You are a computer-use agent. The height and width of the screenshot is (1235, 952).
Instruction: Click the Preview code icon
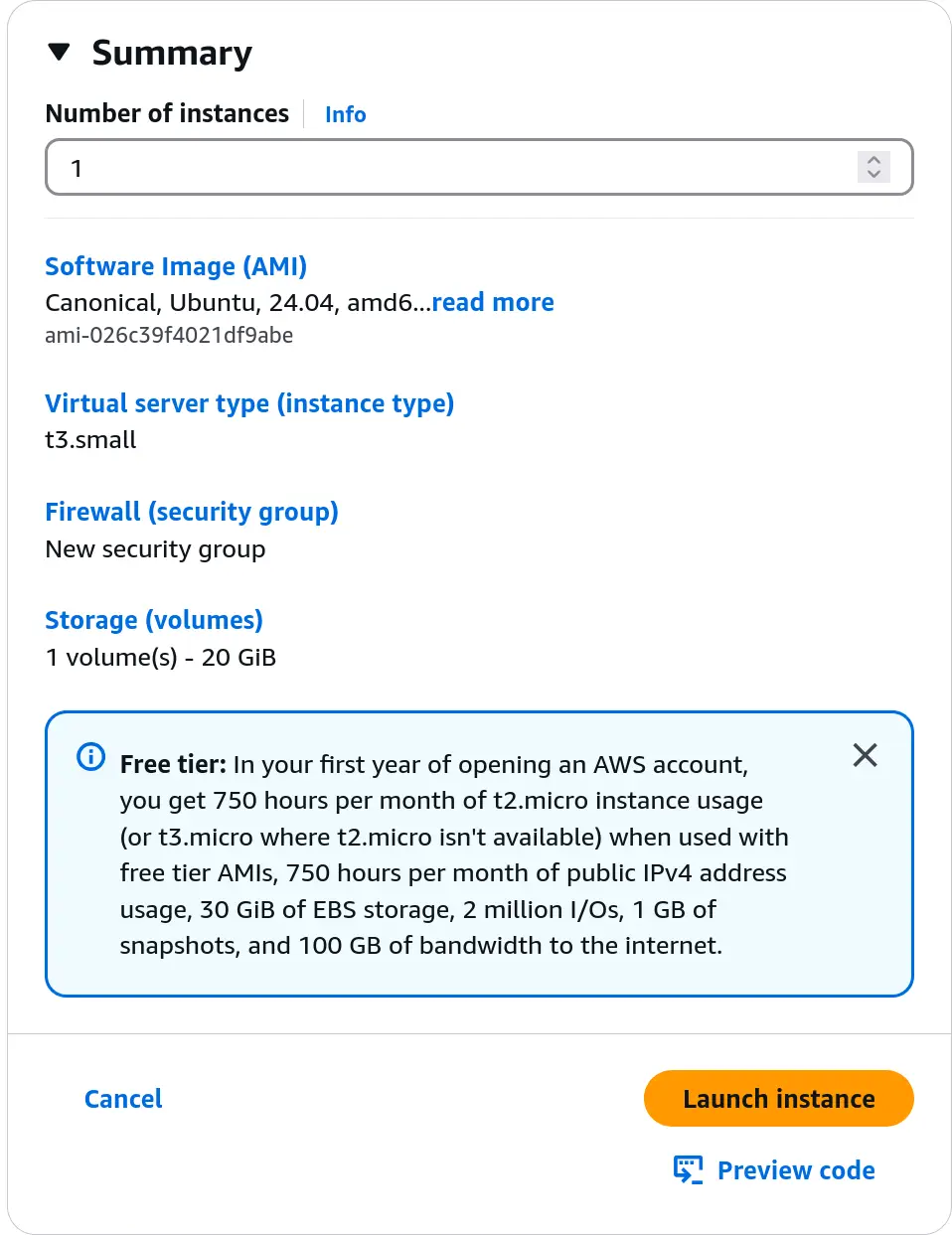coord(688,1169)
